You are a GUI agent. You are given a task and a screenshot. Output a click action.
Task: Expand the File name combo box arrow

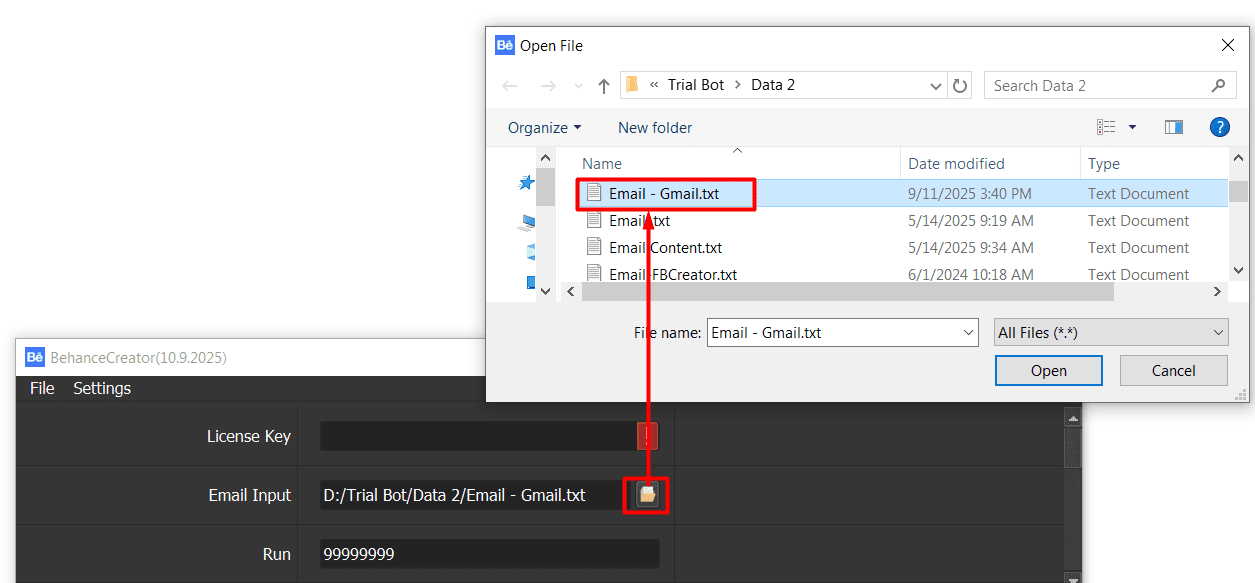pos(967,333)
